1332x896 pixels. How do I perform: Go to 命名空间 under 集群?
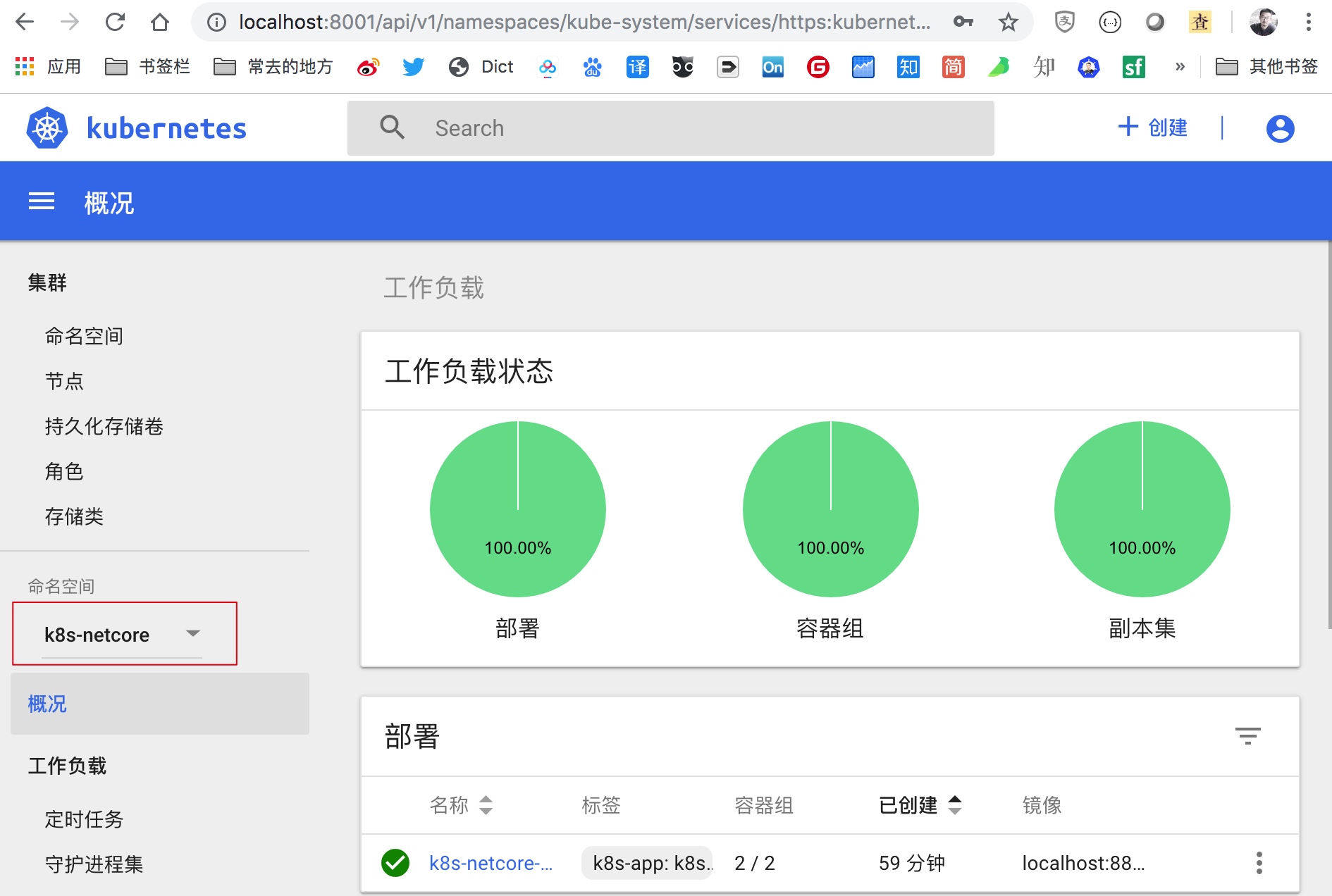pyautogui.click(x=84, y=336)
